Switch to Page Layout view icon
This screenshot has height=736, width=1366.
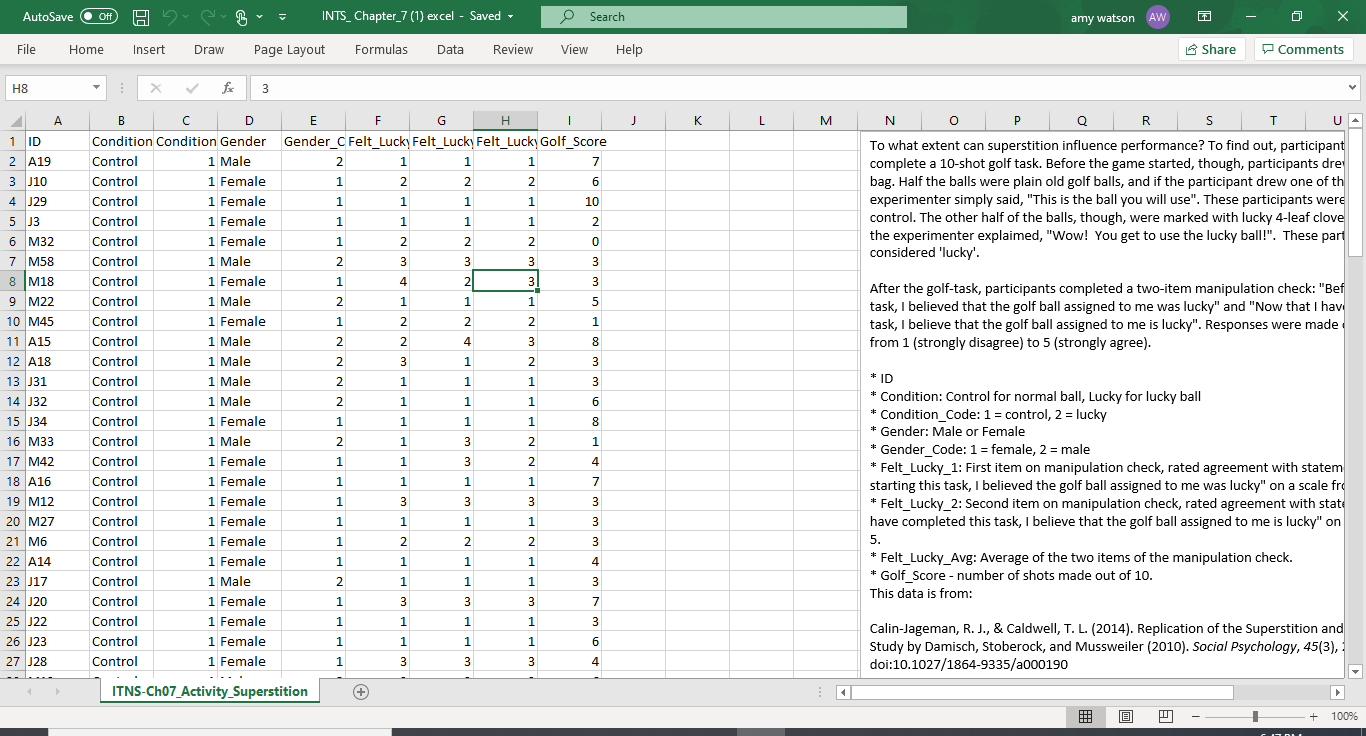point(1125,716)
